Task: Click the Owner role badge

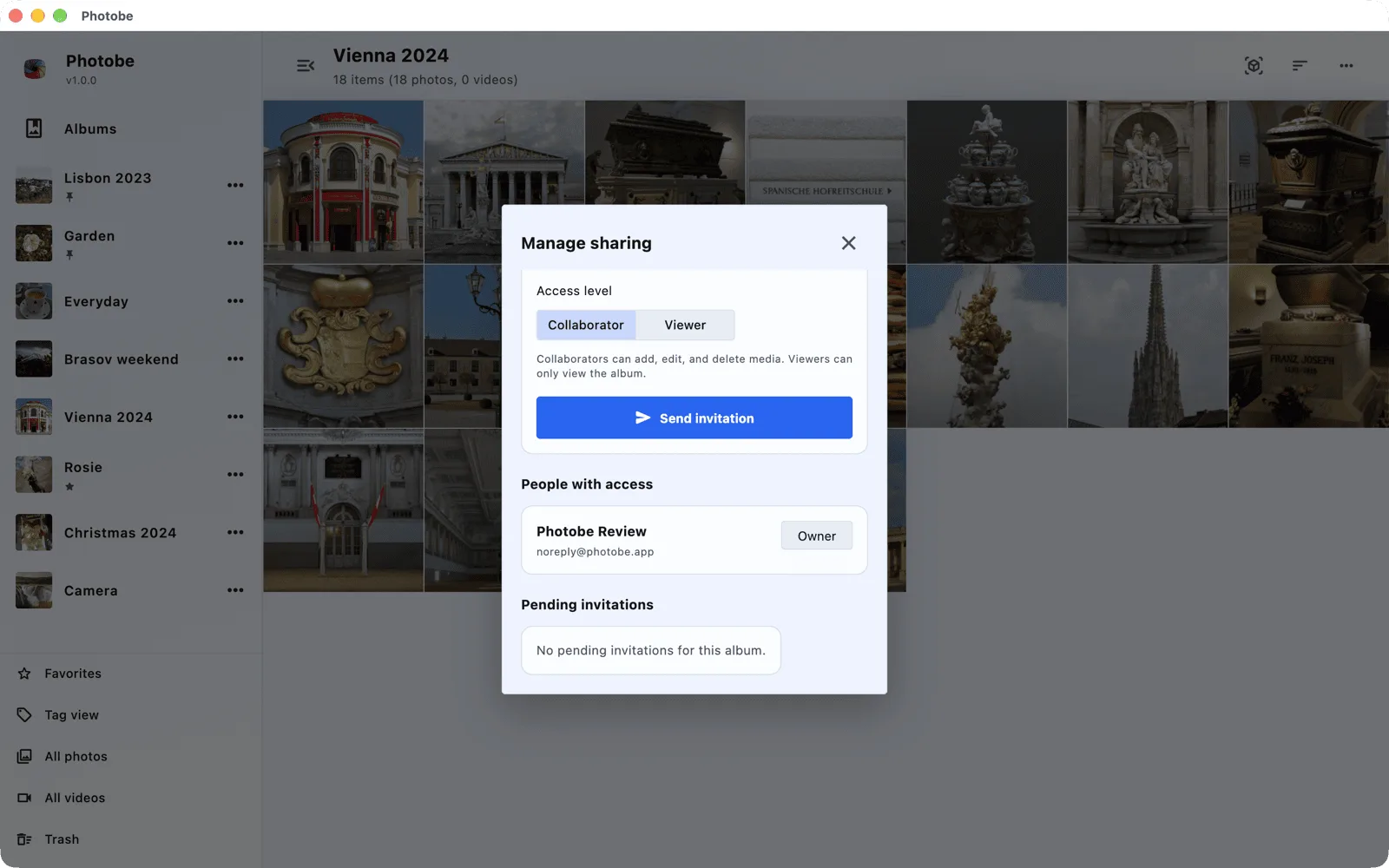Action: tap(817, 536)
